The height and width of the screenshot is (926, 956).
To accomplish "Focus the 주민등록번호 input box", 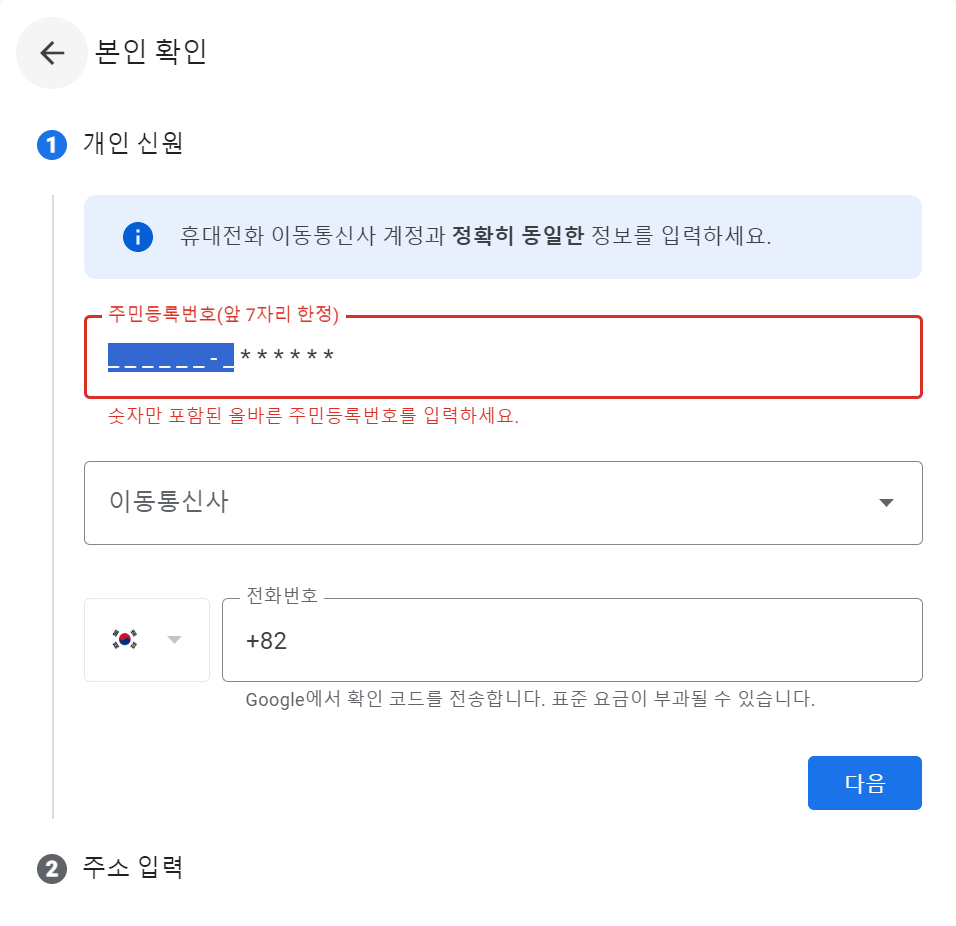I will click(x=503, y=357).
